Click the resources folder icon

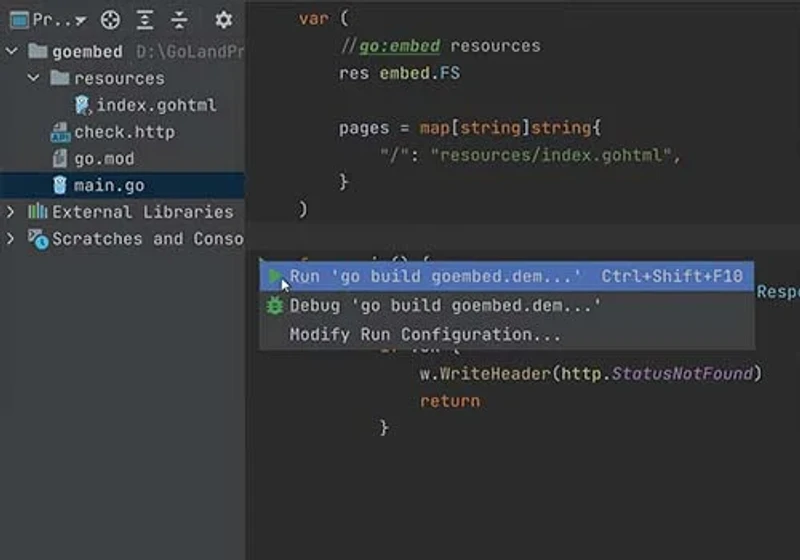click(60, 78)
